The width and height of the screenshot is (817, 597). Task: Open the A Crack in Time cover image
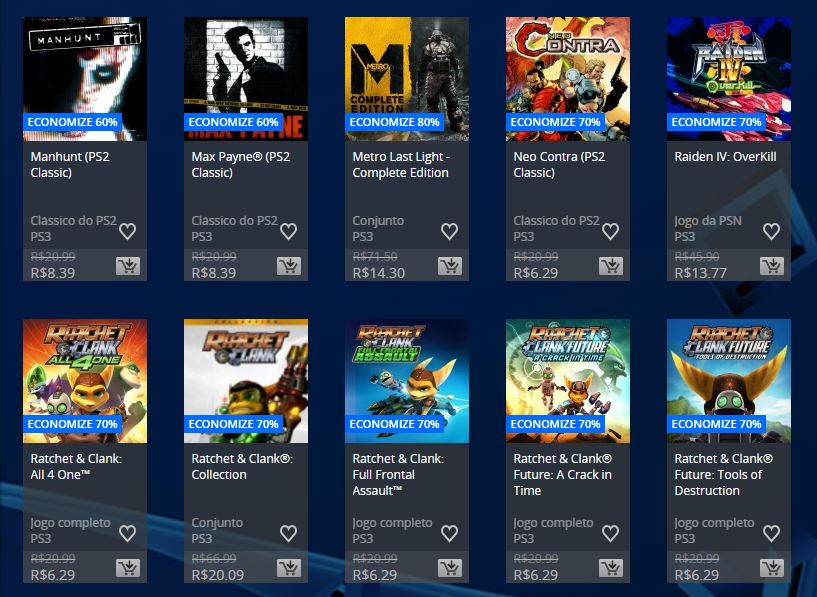pos(568,381)
